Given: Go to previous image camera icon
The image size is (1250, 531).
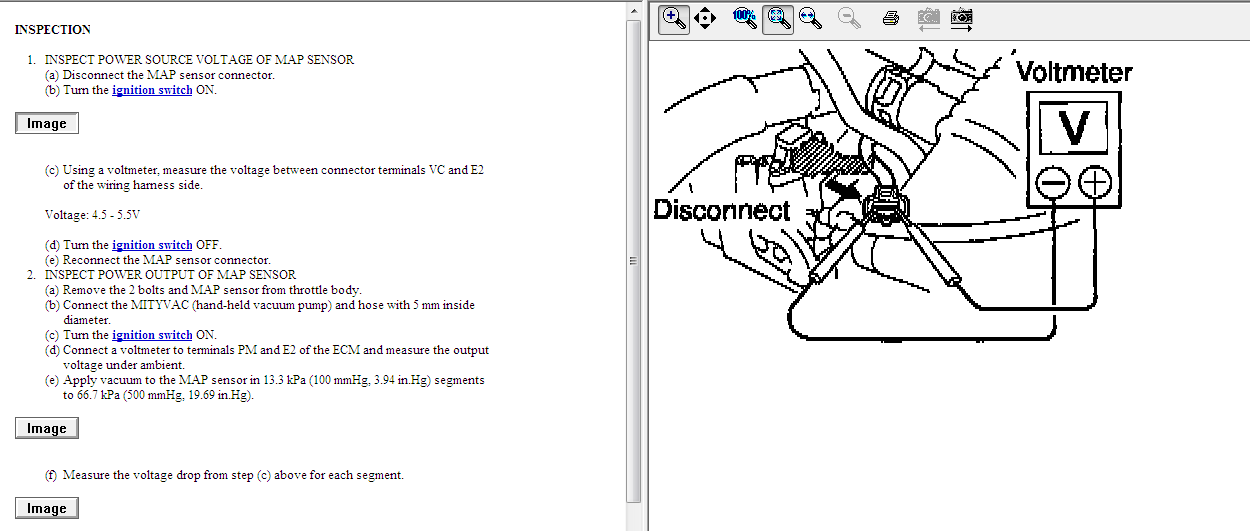Looking at the screenshot, I should coord(929,19).
